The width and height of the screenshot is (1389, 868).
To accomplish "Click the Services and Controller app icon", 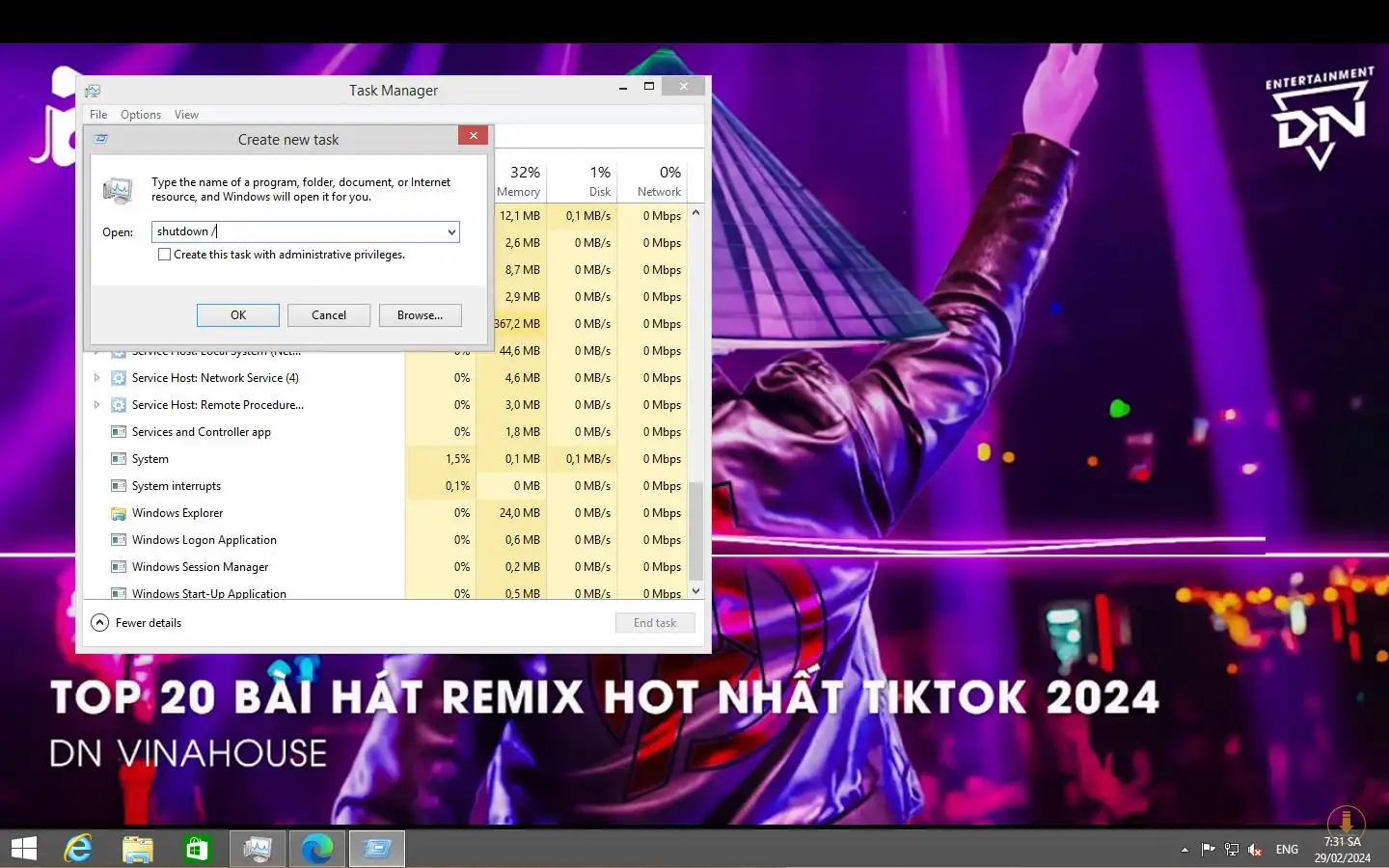I will (x=119, y=432).
